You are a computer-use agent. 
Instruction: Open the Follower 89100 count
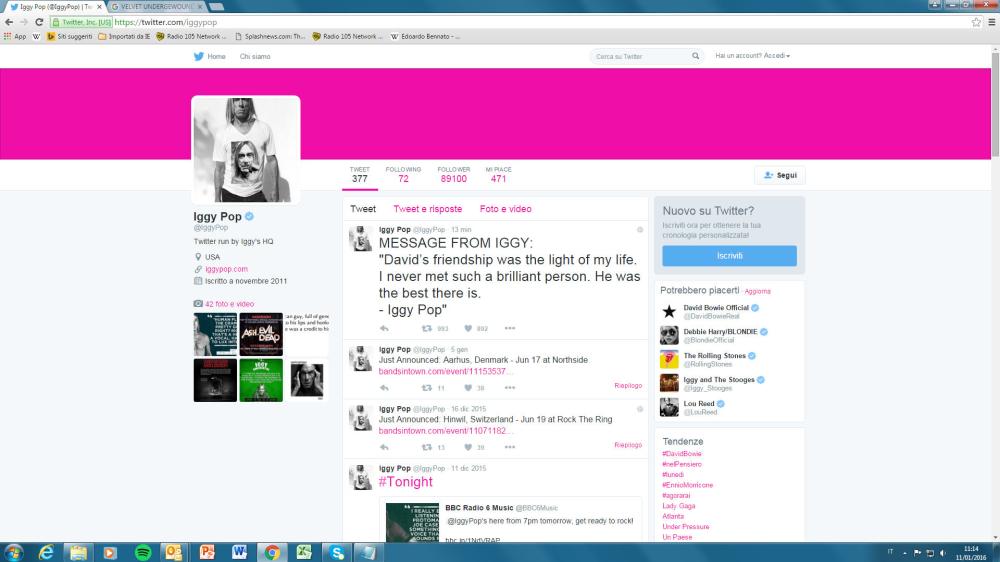tap(453, 175)
